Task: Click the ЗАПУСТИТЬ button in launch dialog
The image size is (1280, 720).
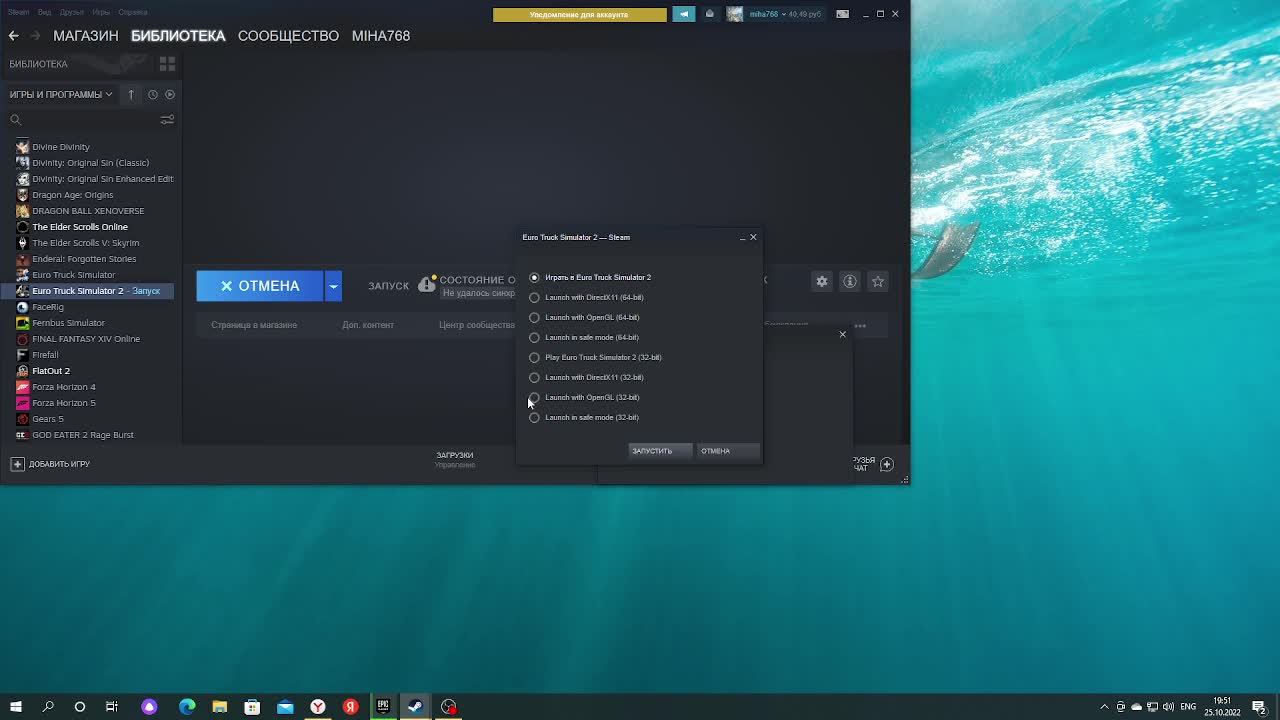Action: pyautogui.click(x=660, y=451)
